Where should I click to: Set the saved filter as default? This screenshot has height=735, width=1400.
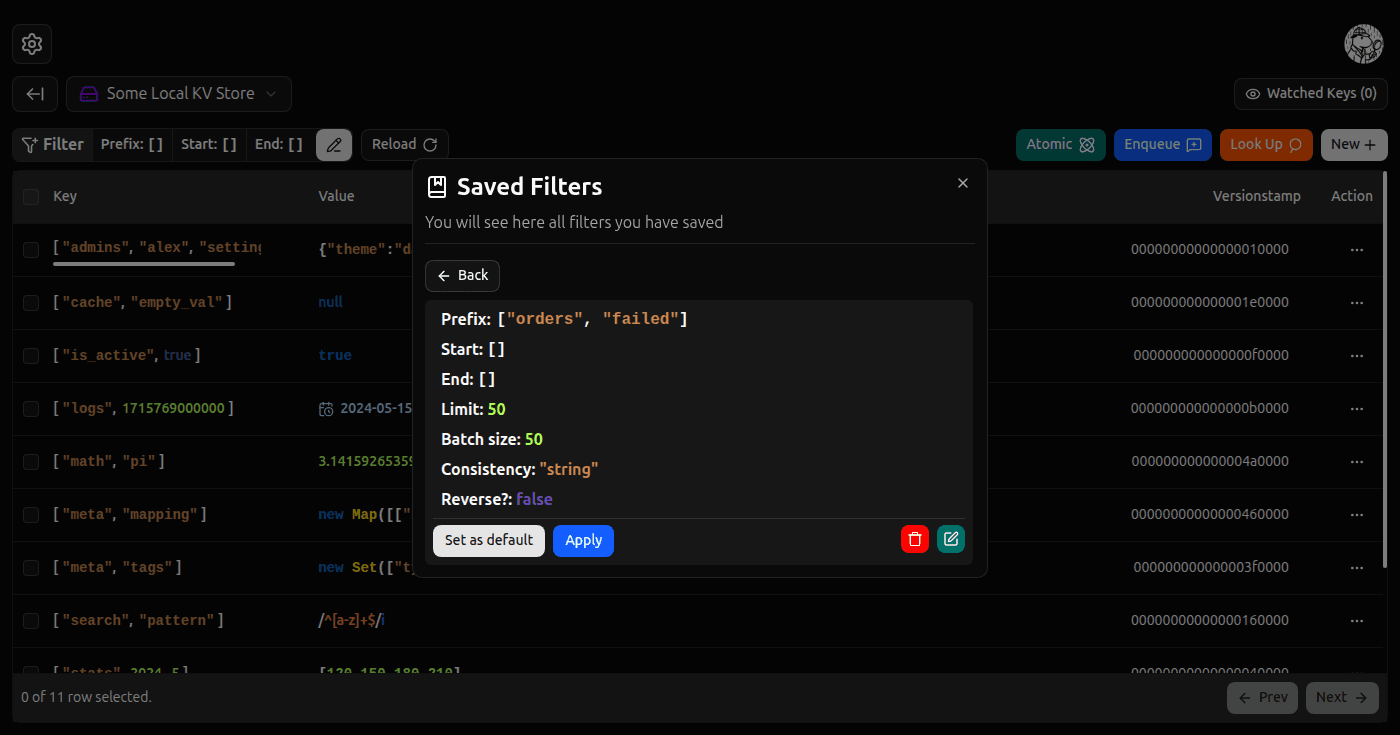pos(489,541)
